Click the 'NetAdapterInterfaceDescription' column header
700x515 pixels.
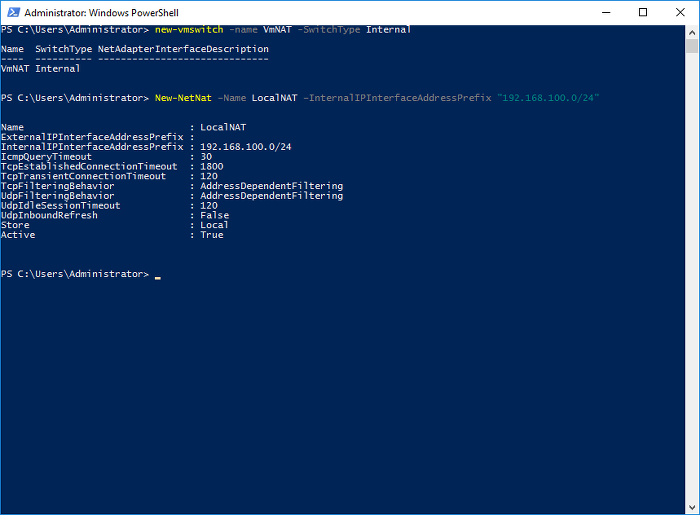pyautogui.click(x=183, y=49)
